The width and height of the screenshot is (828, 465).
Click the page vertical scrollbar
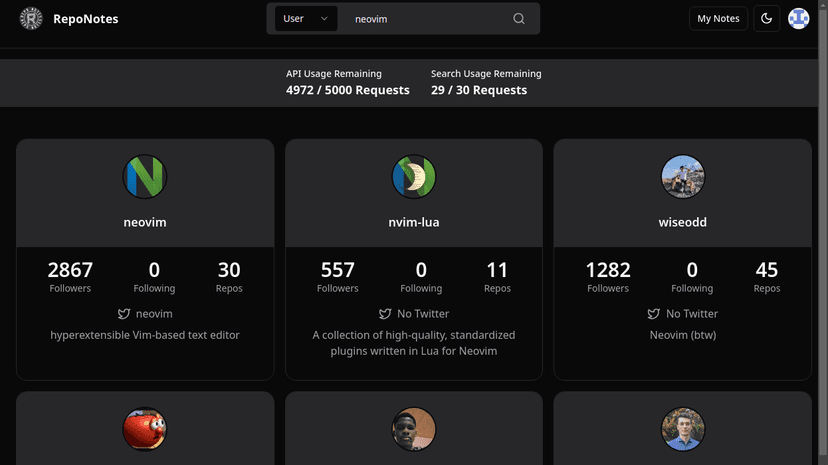pyautogui.click(x=823, y=232)
